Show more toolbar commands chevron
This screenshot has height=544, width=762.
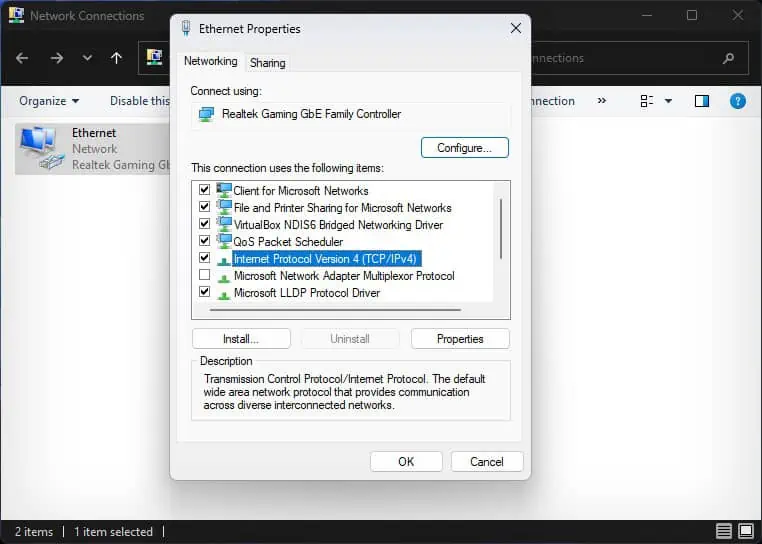tap(602, 101)
